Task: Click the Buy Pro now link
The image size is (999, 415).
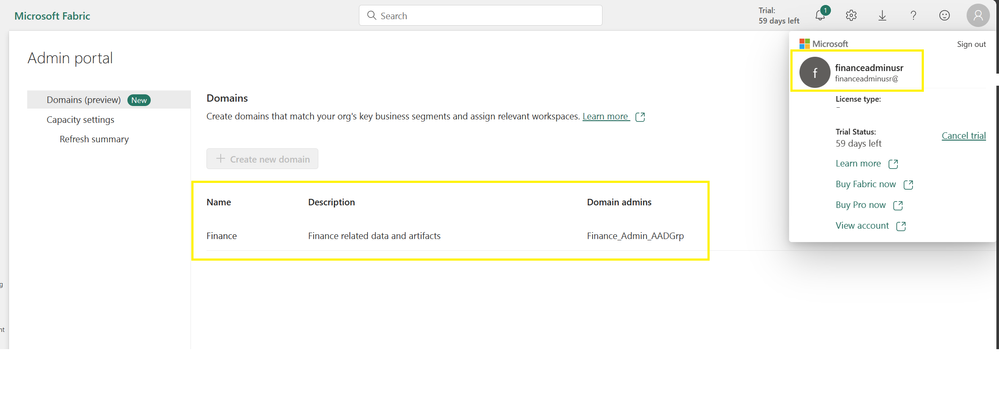Action: click(x=861, y=205)
